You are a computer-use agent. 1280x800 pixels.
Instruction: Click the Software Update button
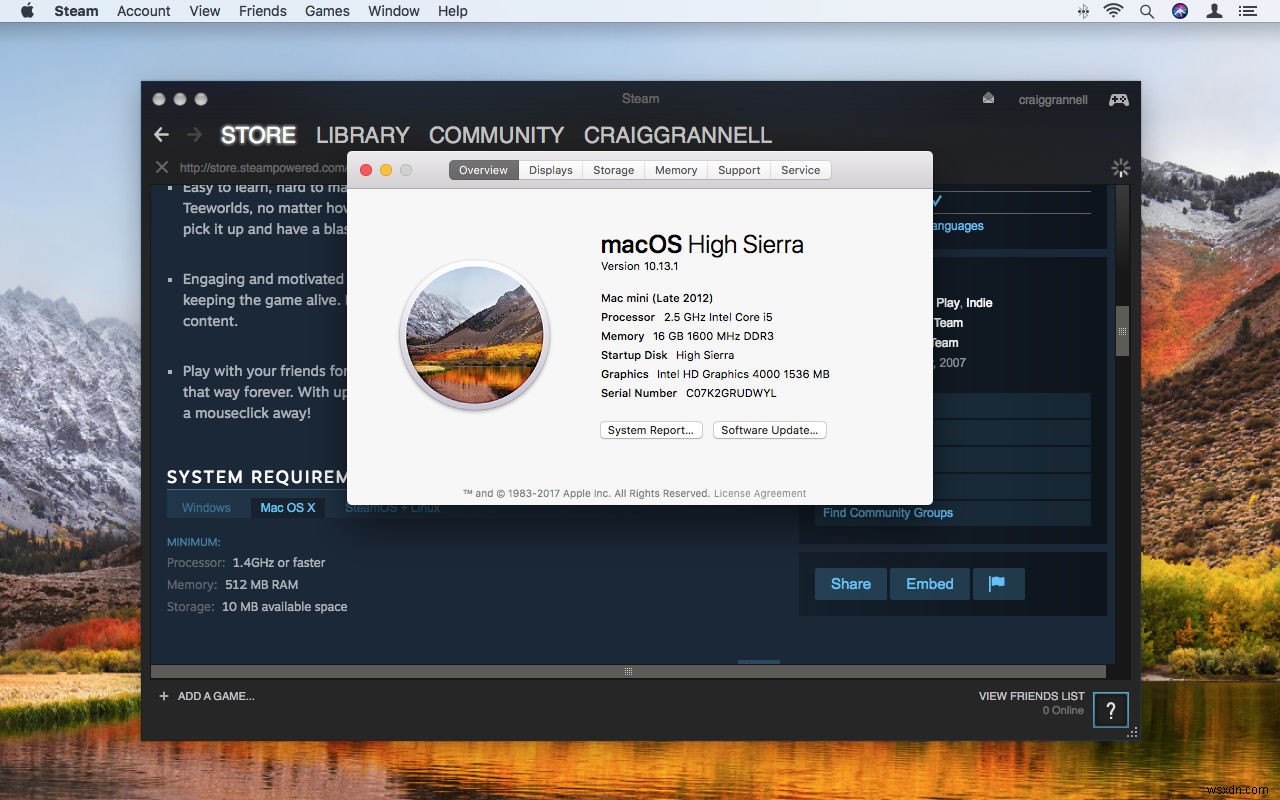[x=770, y=430]
